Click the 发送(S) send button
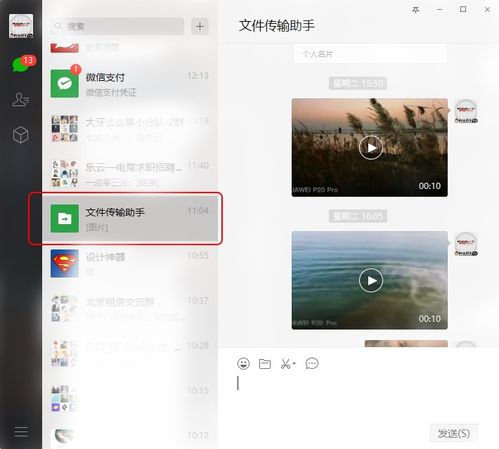This screenshot has height=449, width=499. (x=454, y=433)
